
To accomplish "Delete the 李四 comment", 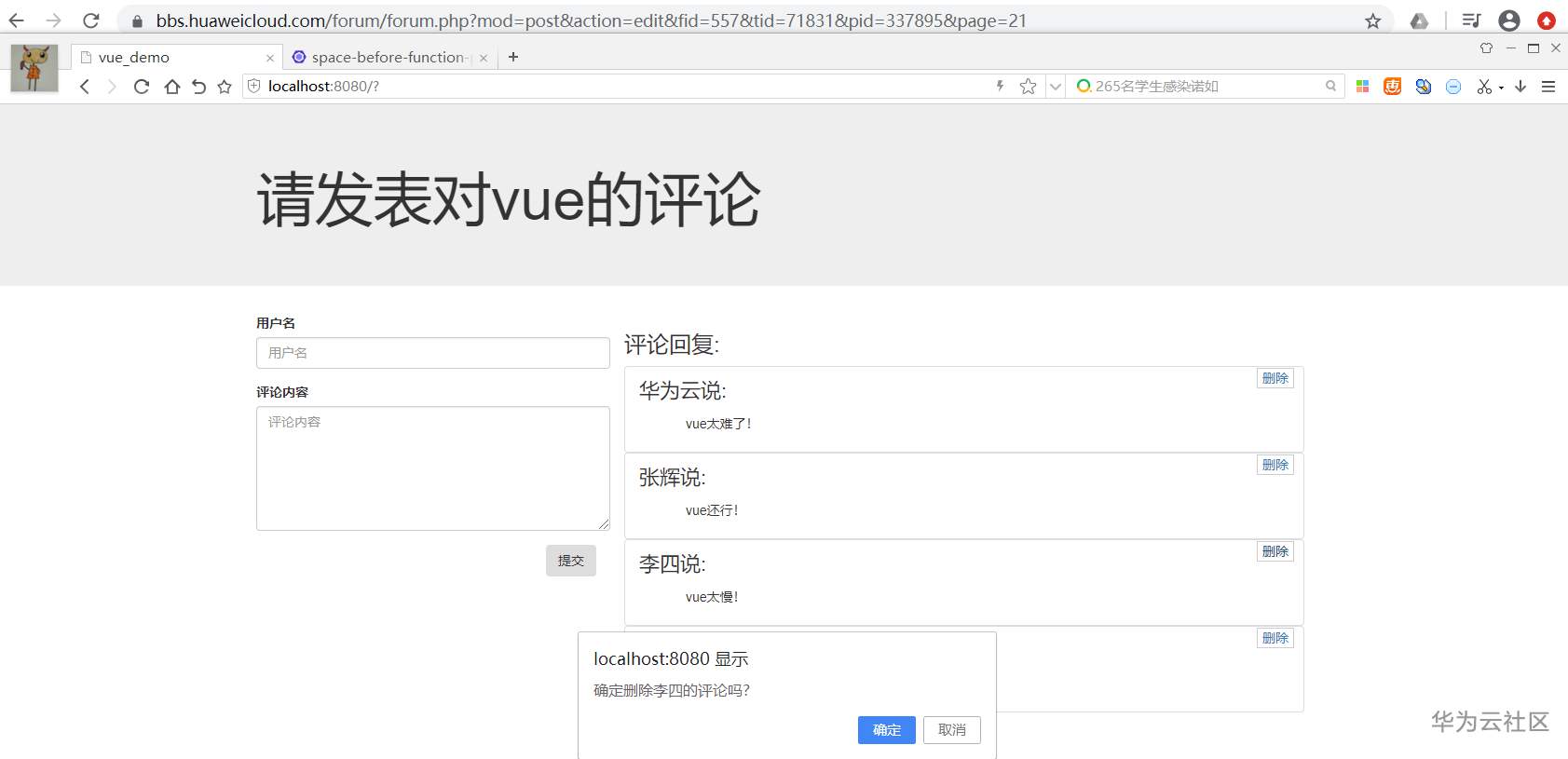I will [1275, 551].
